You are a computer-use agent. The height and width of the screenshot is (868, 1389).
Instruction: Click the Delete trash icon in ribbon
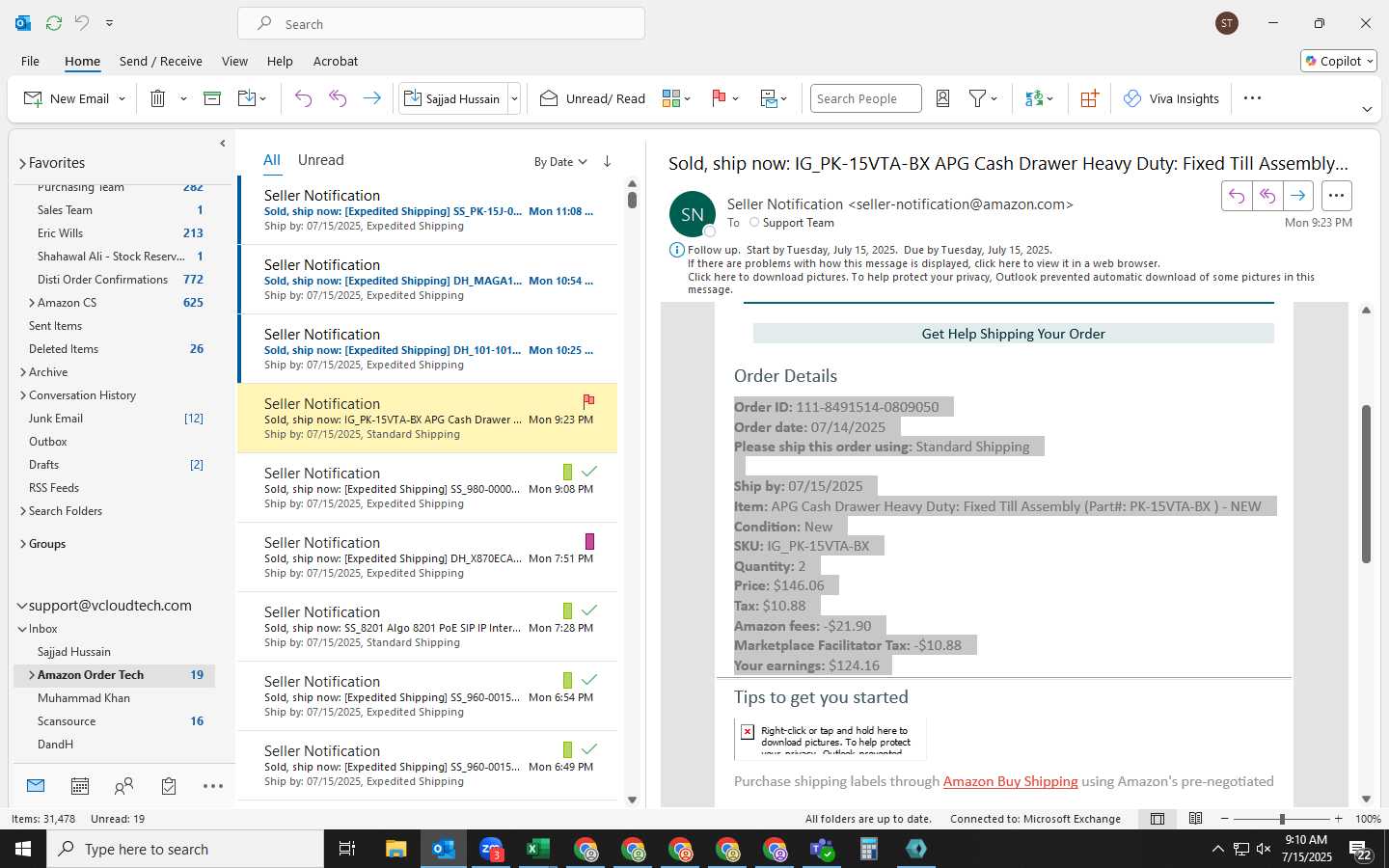[158, 98]
